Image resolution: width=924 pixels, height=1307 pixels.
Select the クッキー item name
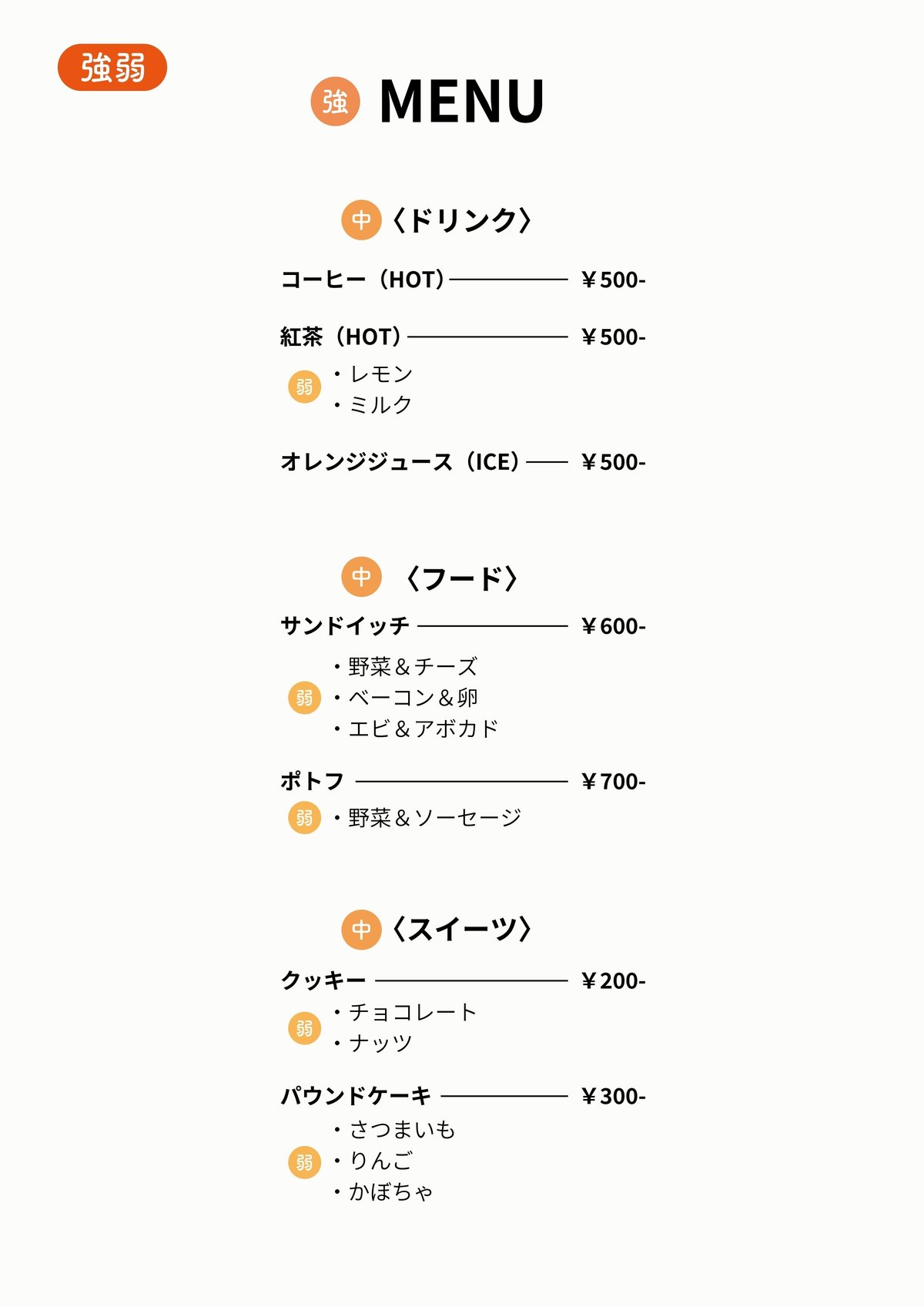(323, 980)
